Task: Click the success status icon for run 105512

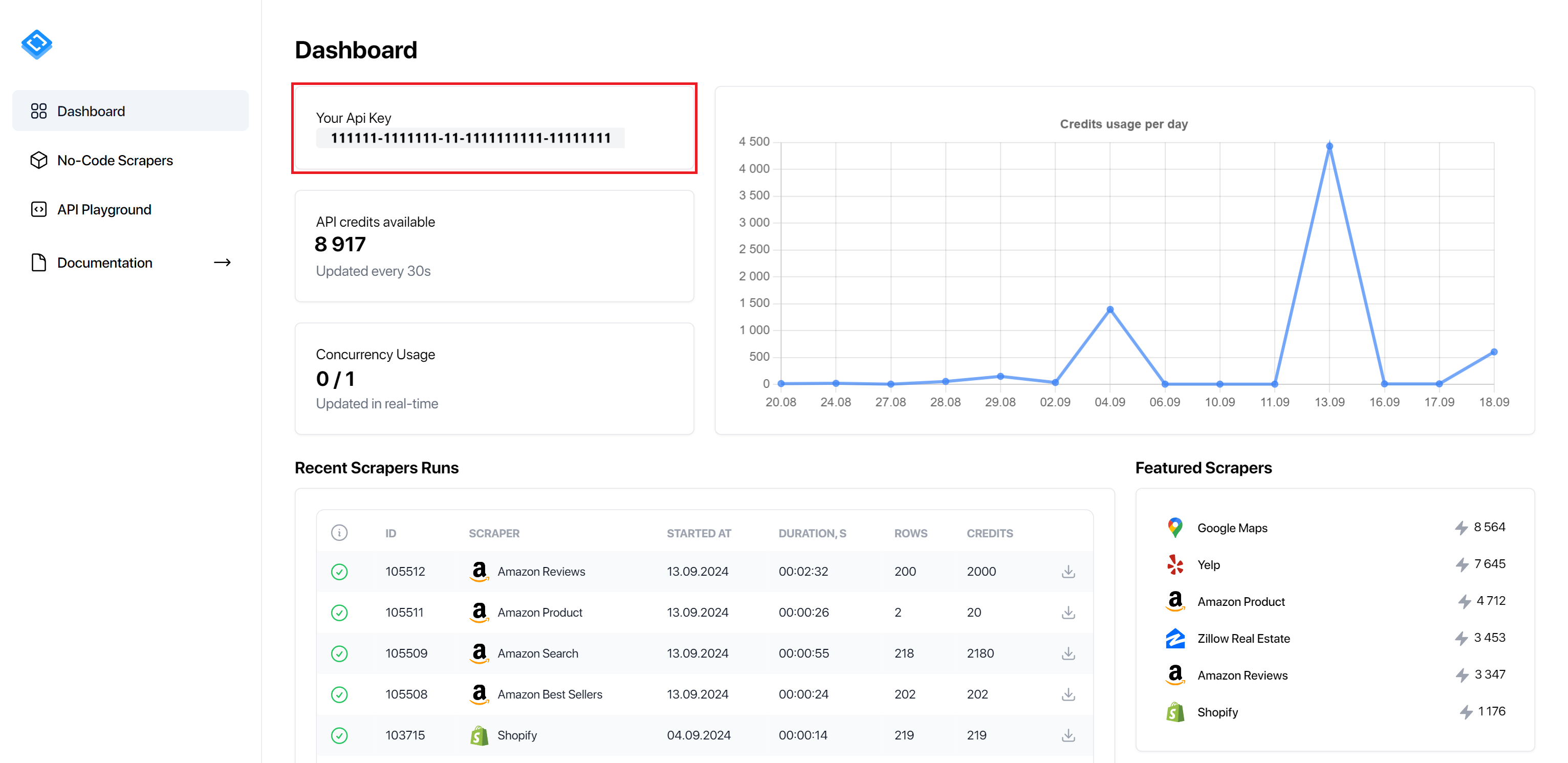Action: coord(339,571)
